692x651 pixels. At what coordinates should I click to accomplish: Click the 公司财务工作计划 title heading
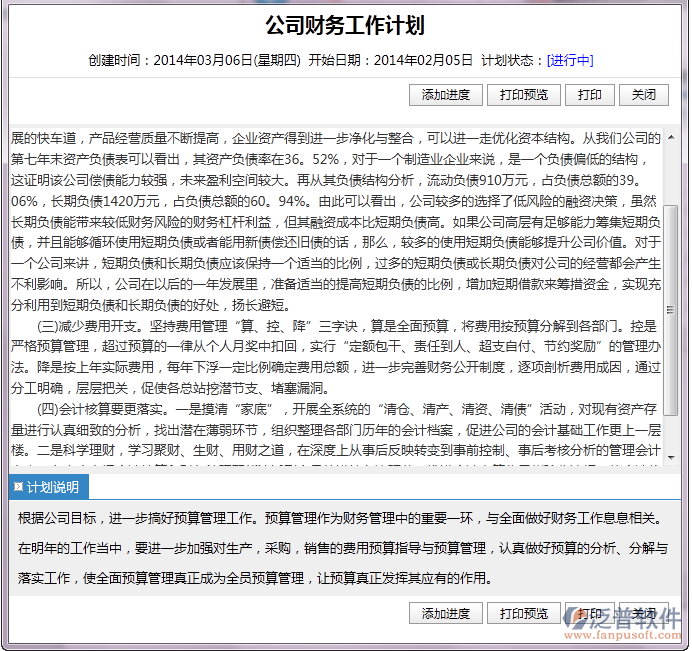click(345, 25)
